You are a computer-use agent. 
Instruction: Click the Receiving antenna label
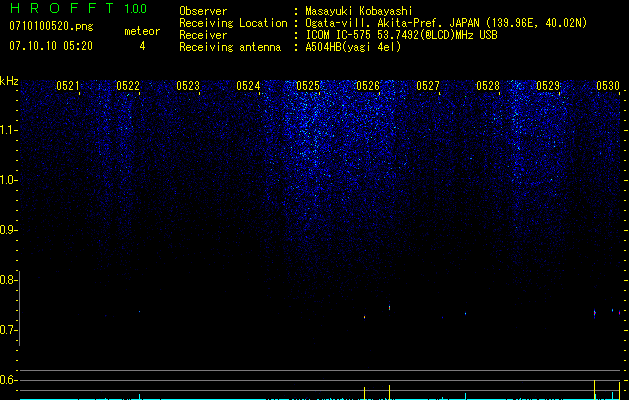230,47
